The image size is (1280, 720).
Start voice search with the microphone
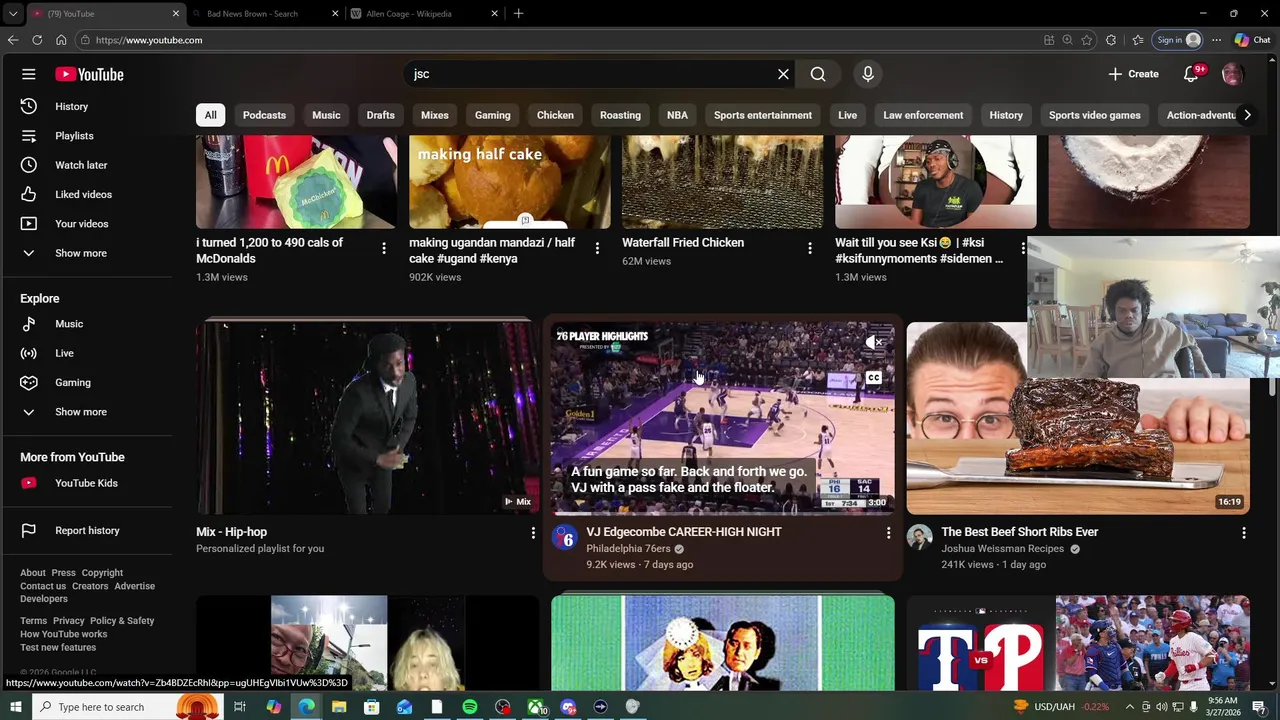point(868,74)
